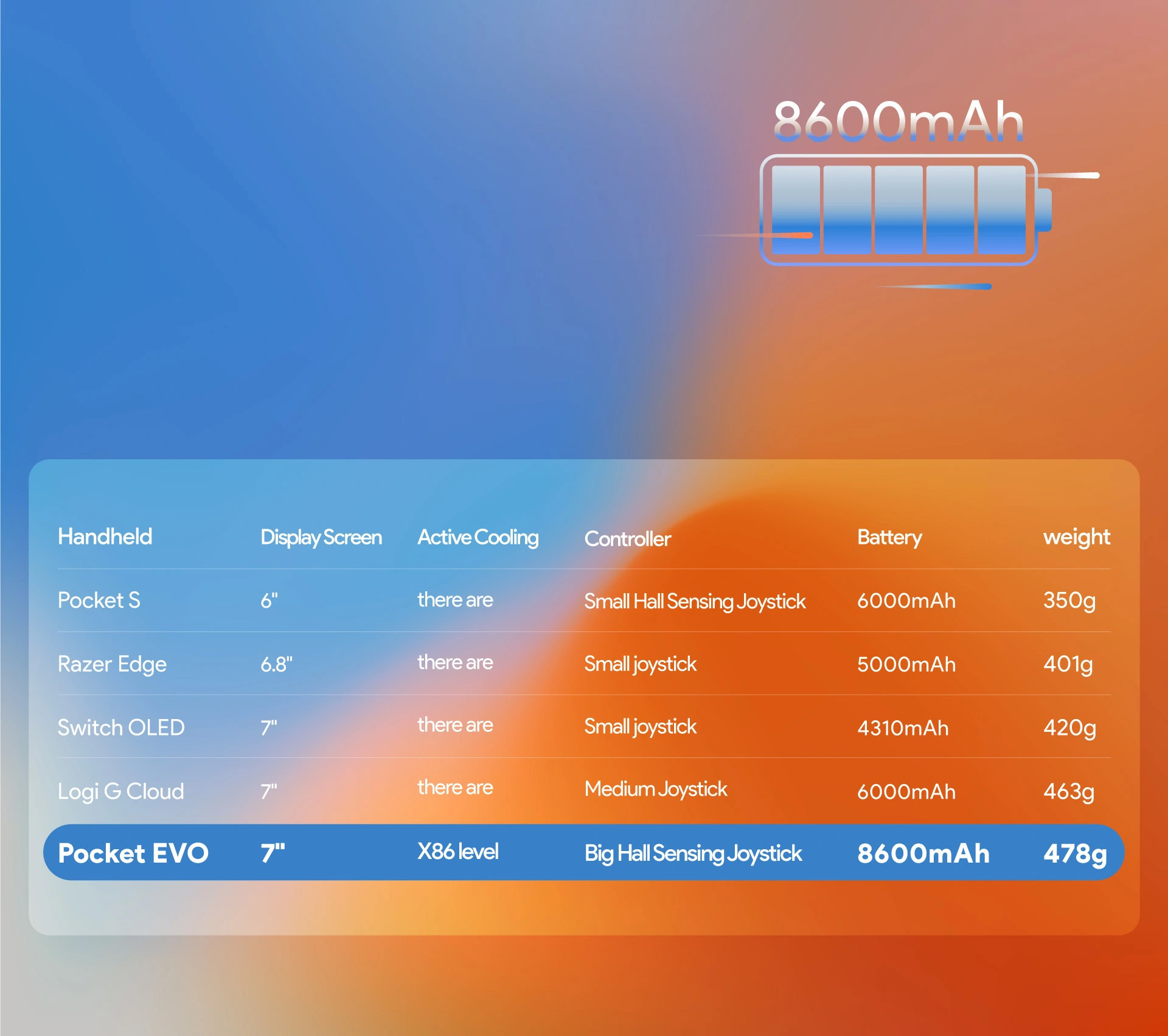Click the 8600mAh value in Pocket EVO row
Screen dimensions: 1168x1036
pyautogui.click(x=923, y=853)
